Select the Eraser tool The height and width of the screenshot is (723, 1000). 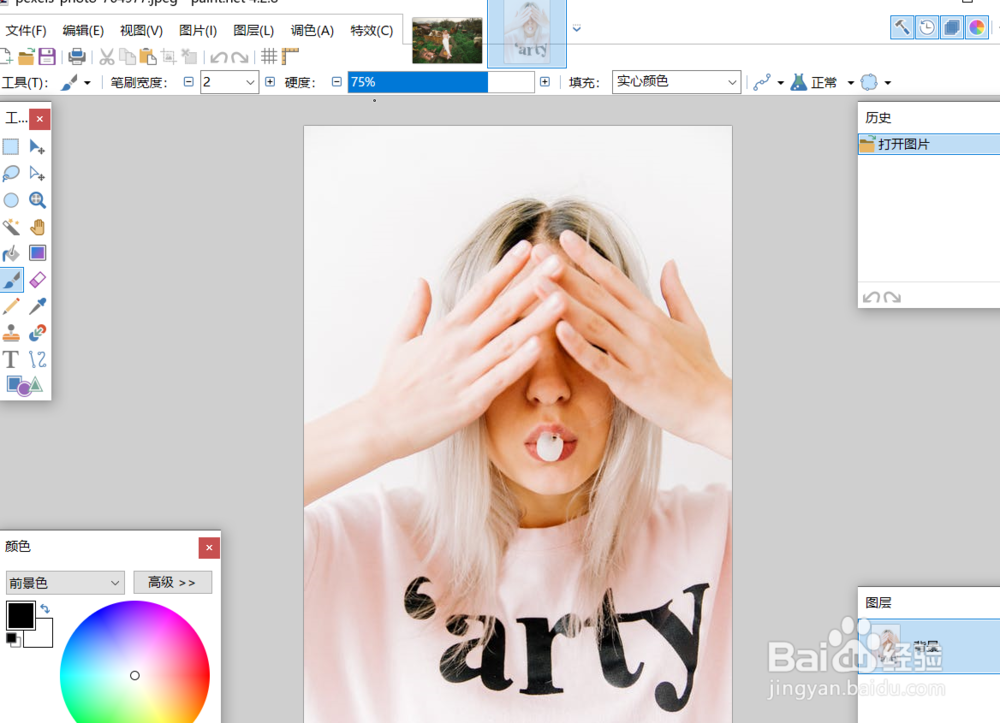click(x=37, y=280)
